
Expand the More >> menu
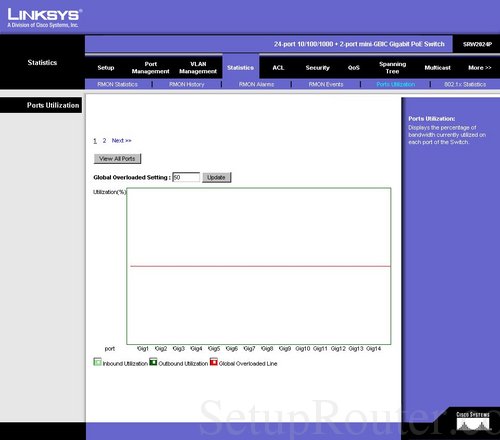[480, 68]
